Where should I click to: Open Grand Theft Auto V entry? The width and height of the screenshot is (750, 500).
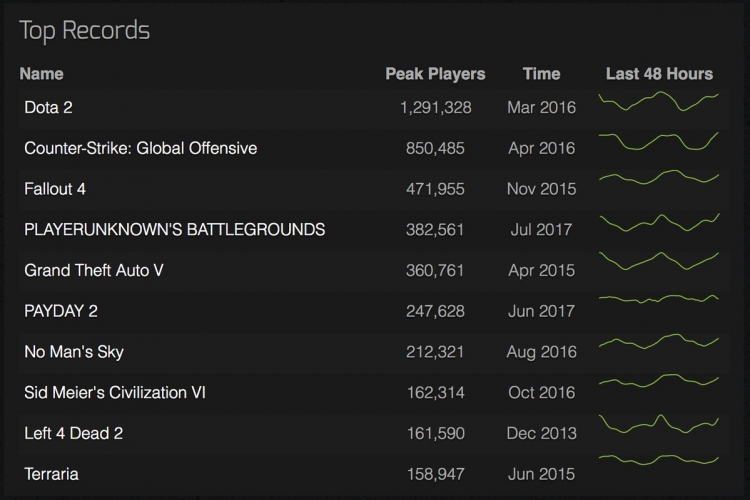[x=94, y=270]
